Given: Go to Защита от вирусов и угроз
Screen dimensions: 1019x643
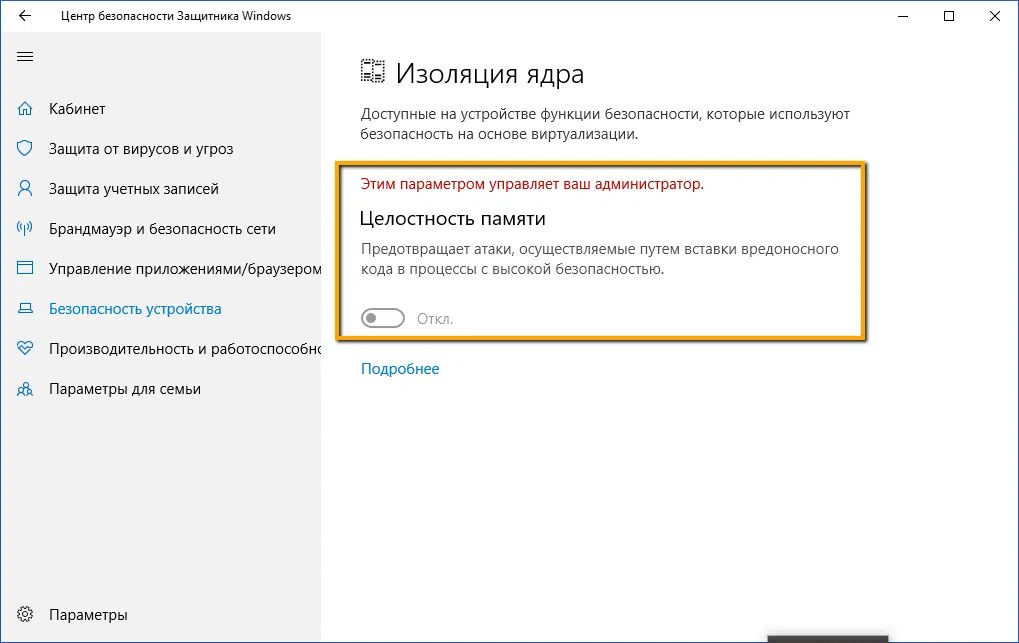Looking at the screenshot, I should pyautogui.click(x=141, y=149).
